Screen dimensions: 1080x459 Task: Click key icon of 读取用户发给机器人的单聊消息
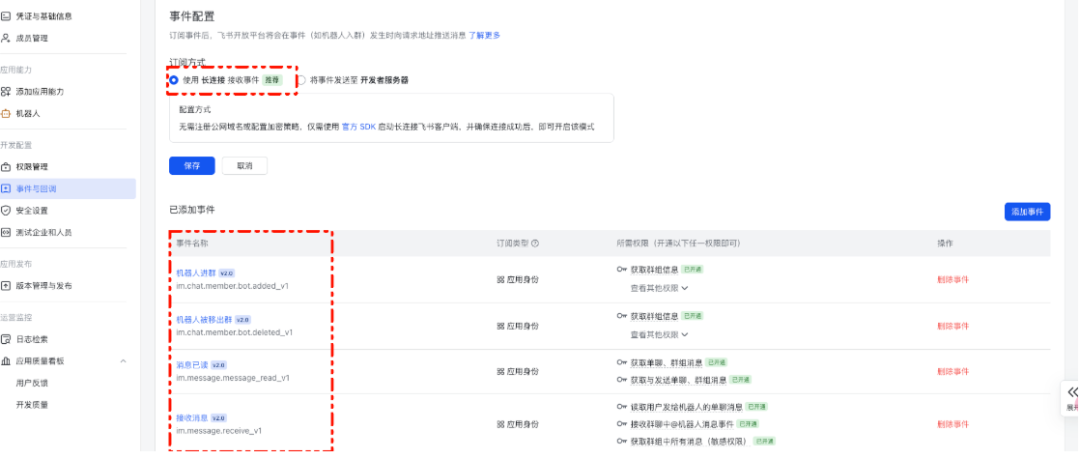pos(621,407)
